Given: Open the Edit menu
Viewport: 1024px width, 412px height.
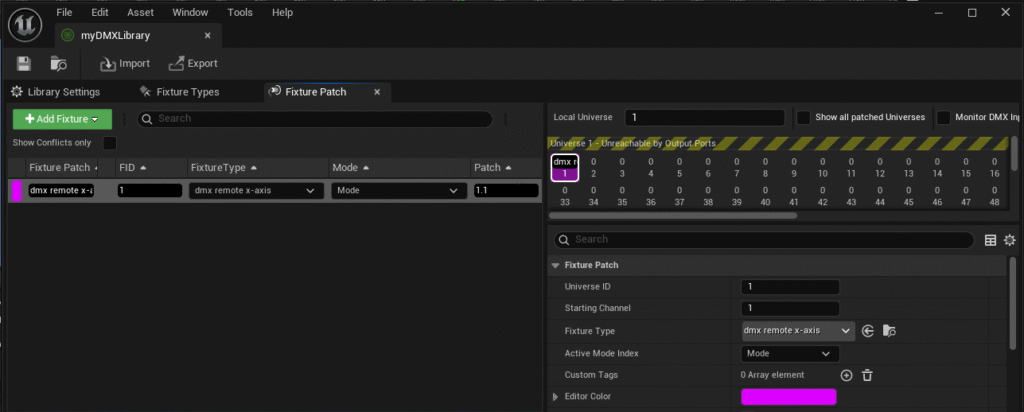Looking at the screenshot, I should [x=99, y=12].
